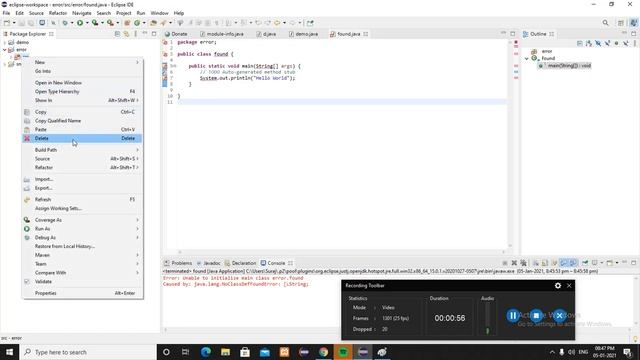640x360 pixels.
Task: Click the New Java Class toolbar icon
Action: click(x=138, y=23)
